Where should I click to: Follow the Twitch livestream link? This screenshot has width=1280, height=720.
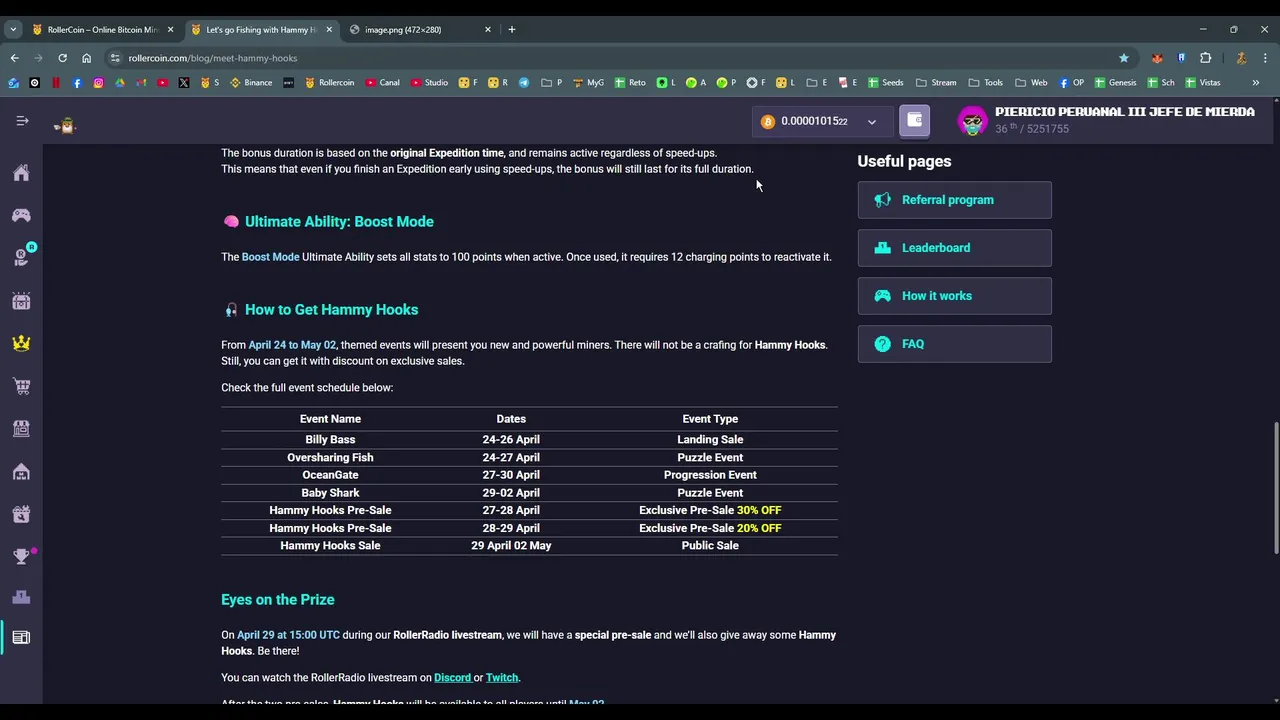[502, 678]
